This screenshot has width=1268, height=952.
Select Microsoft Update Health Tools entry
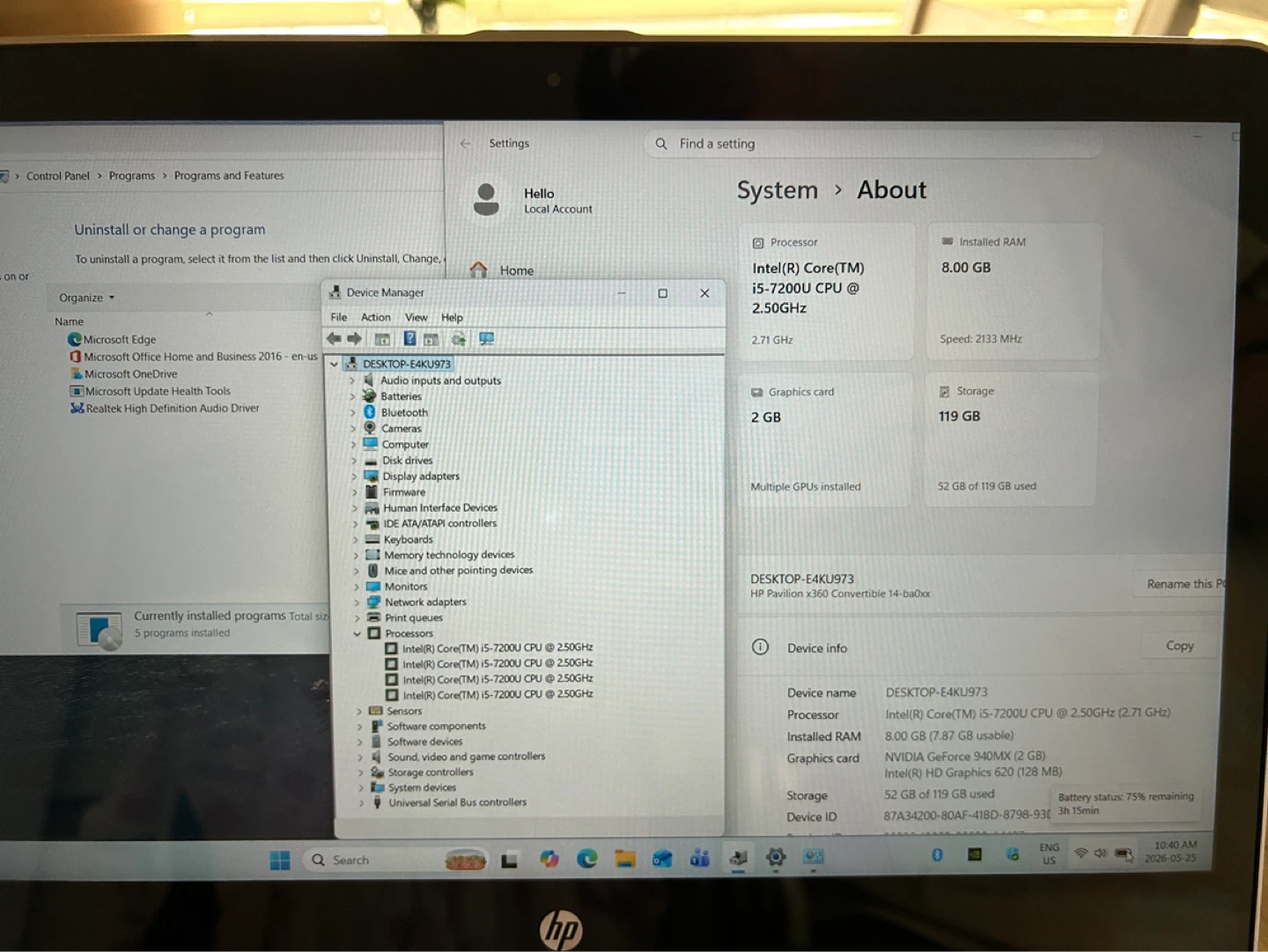(x=151, y=391)
